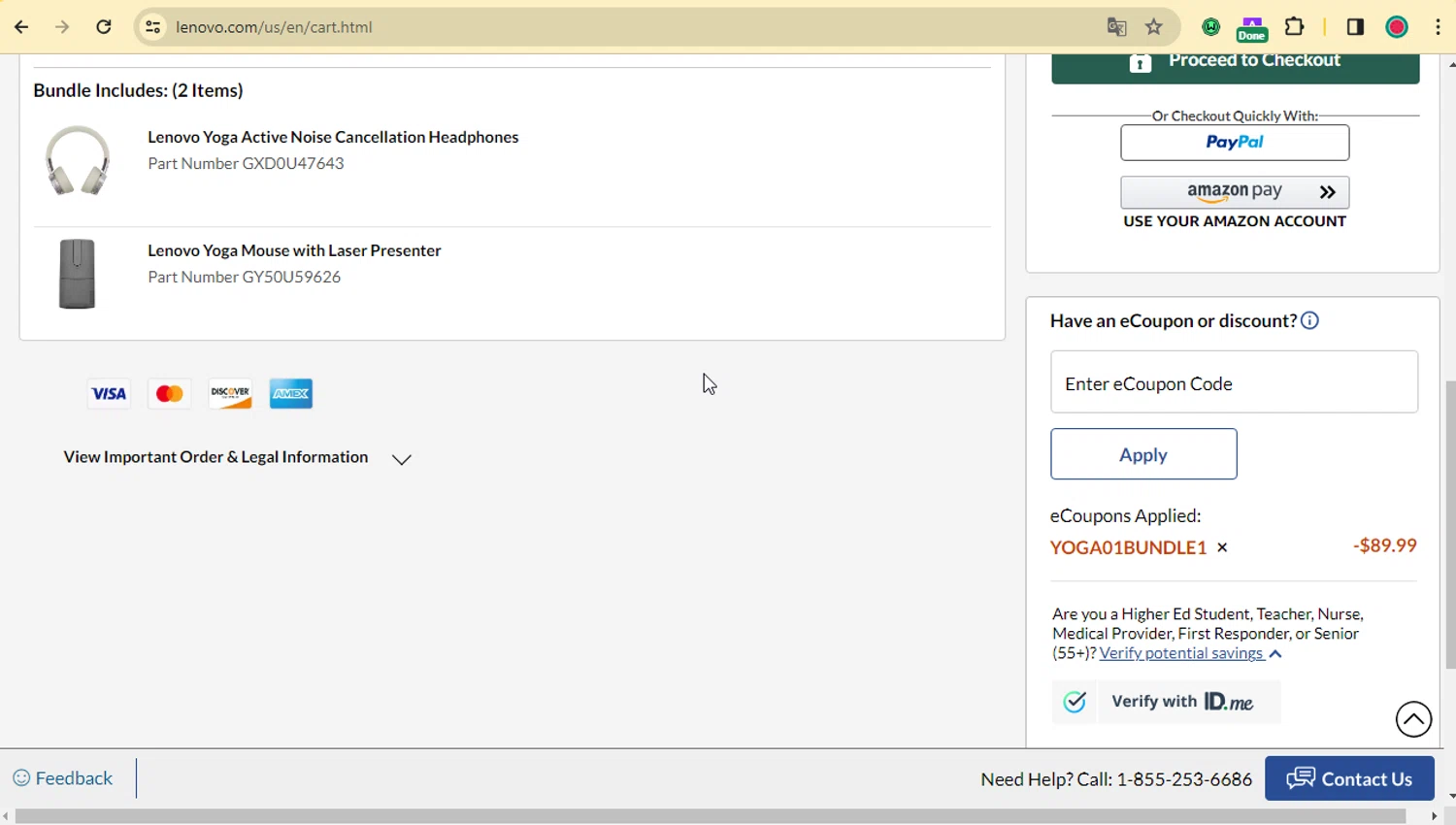The image size is (1456, 825).
Task: Go forward in browser history
Action: 62,27
